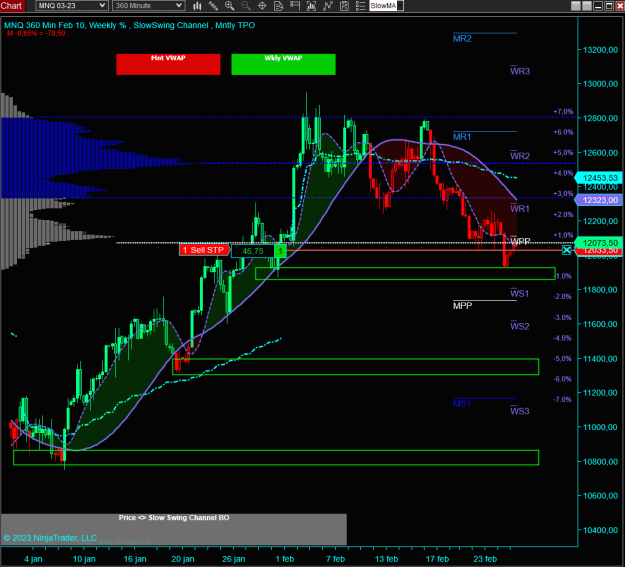Viewport: 625px width, 567px height.
Task: Click the 11000,00 price axis label
Action: (x=600, y=427)
